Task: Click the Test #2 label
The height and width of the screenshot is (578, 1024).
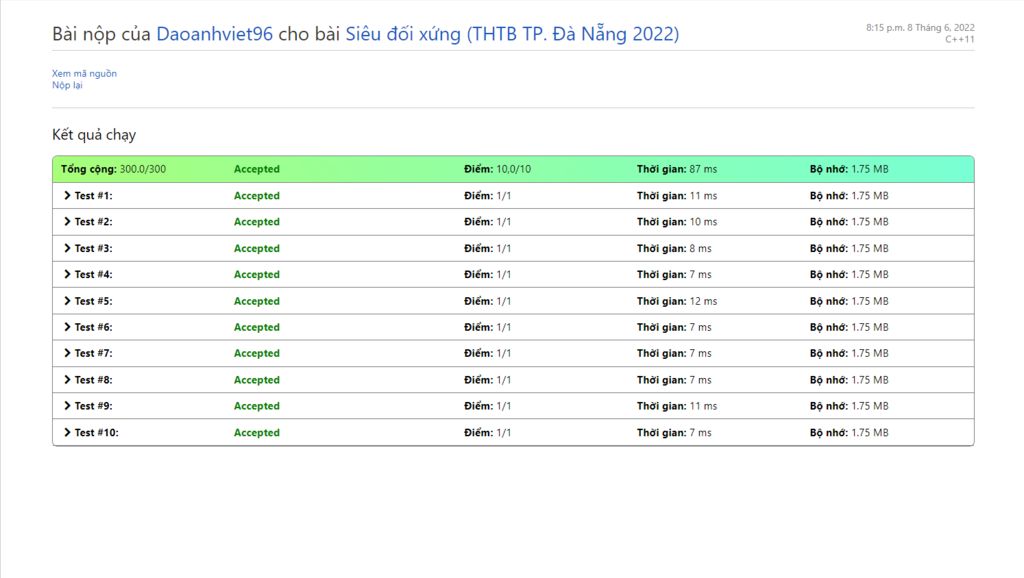Action: tap(93, 221)
